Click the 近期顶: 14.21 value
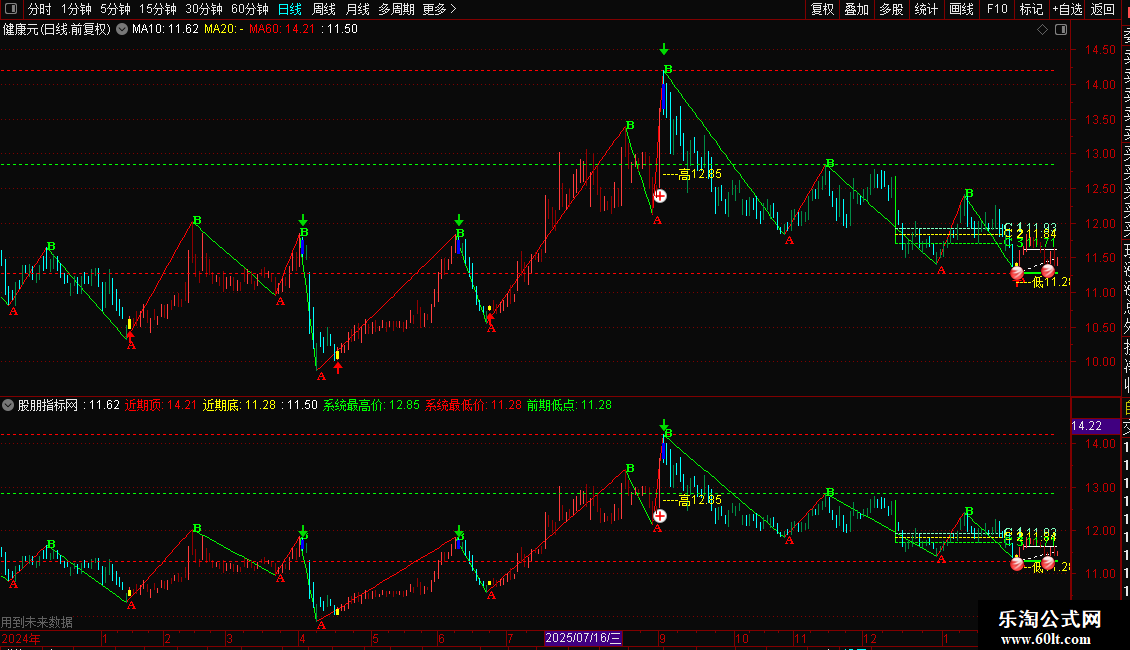 click(x=160, y=405)
